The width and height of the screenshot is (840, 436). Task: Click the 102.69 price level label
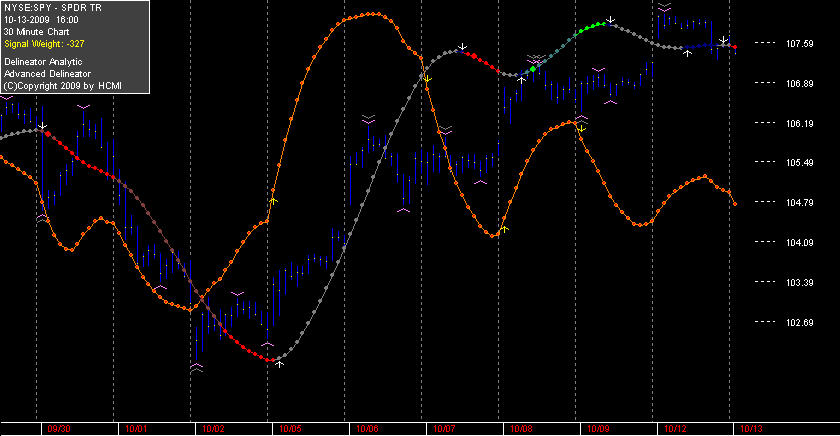pos(799,322)
